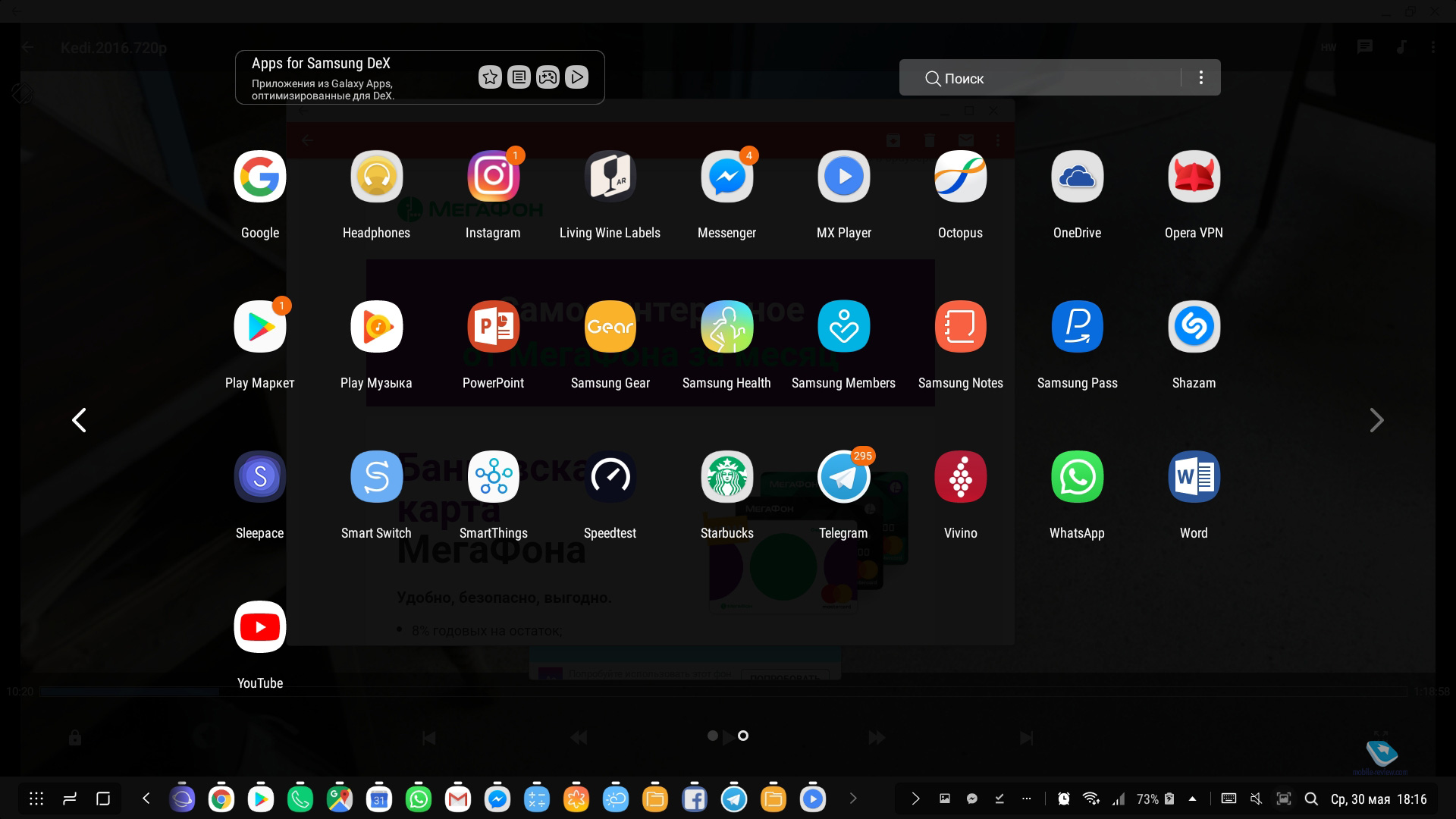Open Chrome from taskbar
Viewport: 1456px width, 819px height.
click(221, 799)
